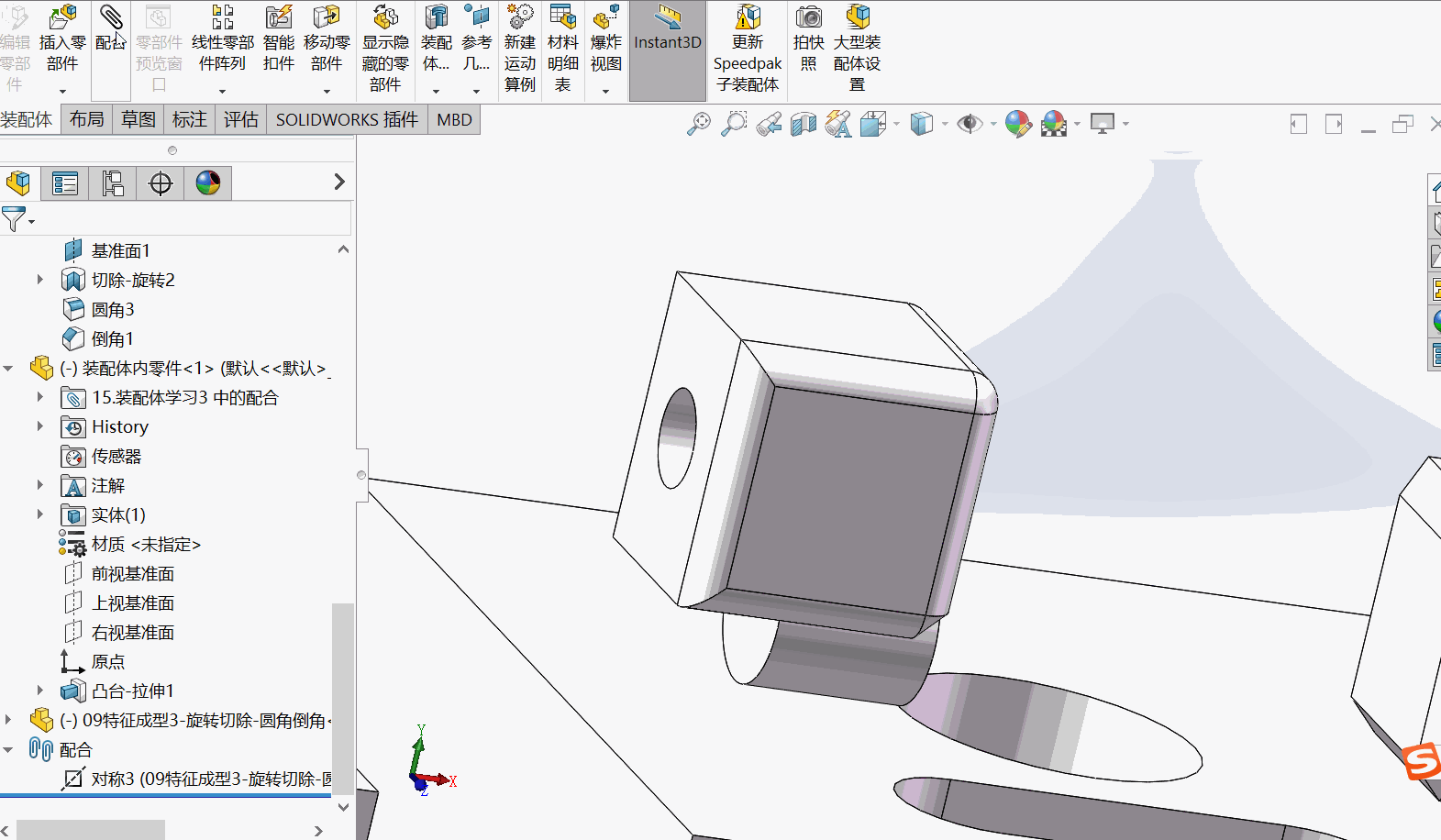
Task: Open the dropdown under 插入零部件
Action: [x=62, y=91]
